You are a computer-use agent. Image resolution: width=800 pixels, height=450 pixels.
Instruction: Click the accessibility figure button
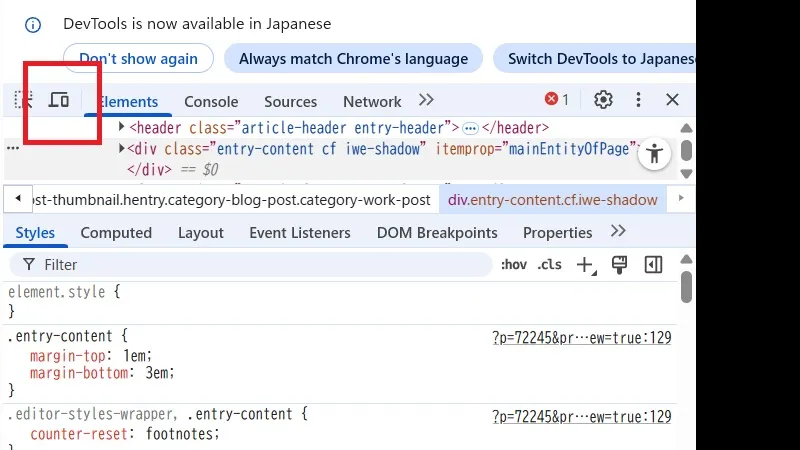tap(654, 153)
